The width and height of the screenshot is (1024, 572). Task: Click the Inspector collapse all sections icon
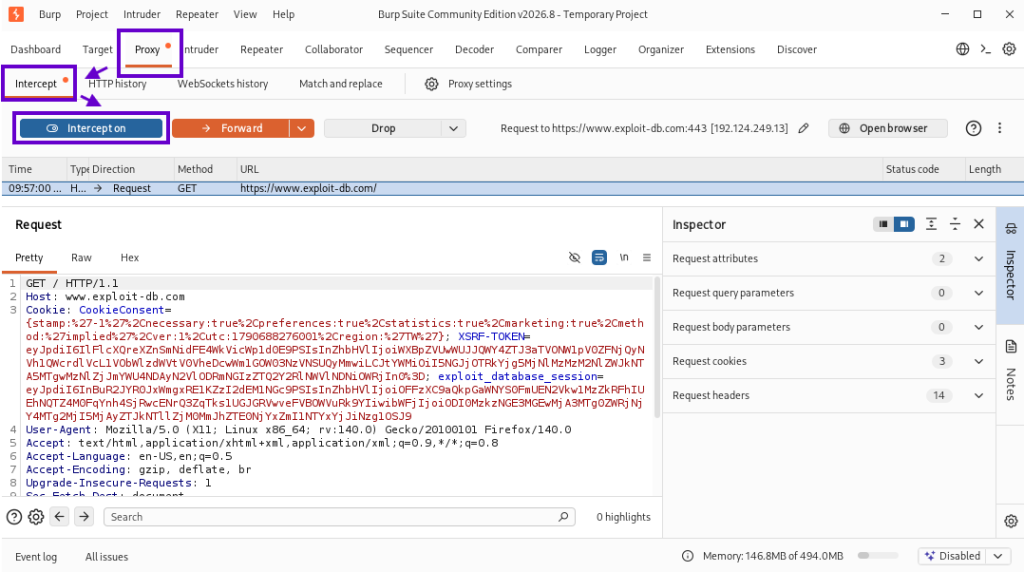955,224
